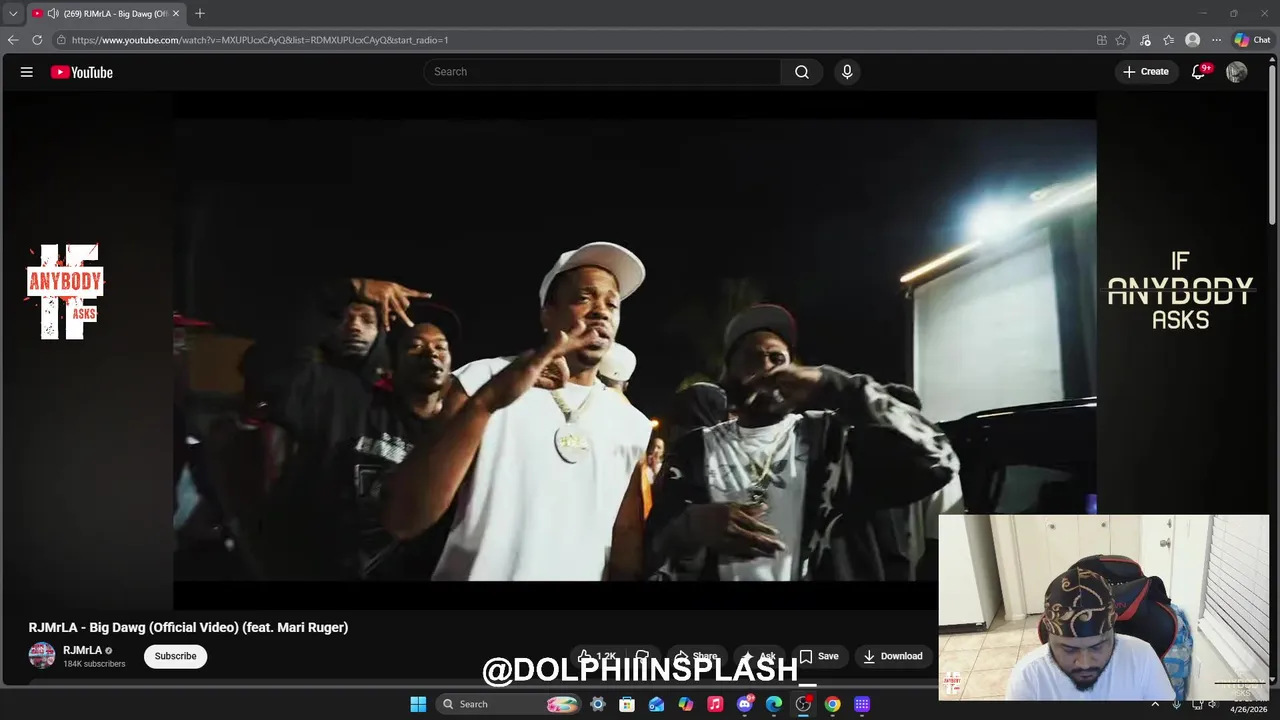This screenshot has width=1280, height=720.
Task: Open the Create menu
Action: 1146,72
